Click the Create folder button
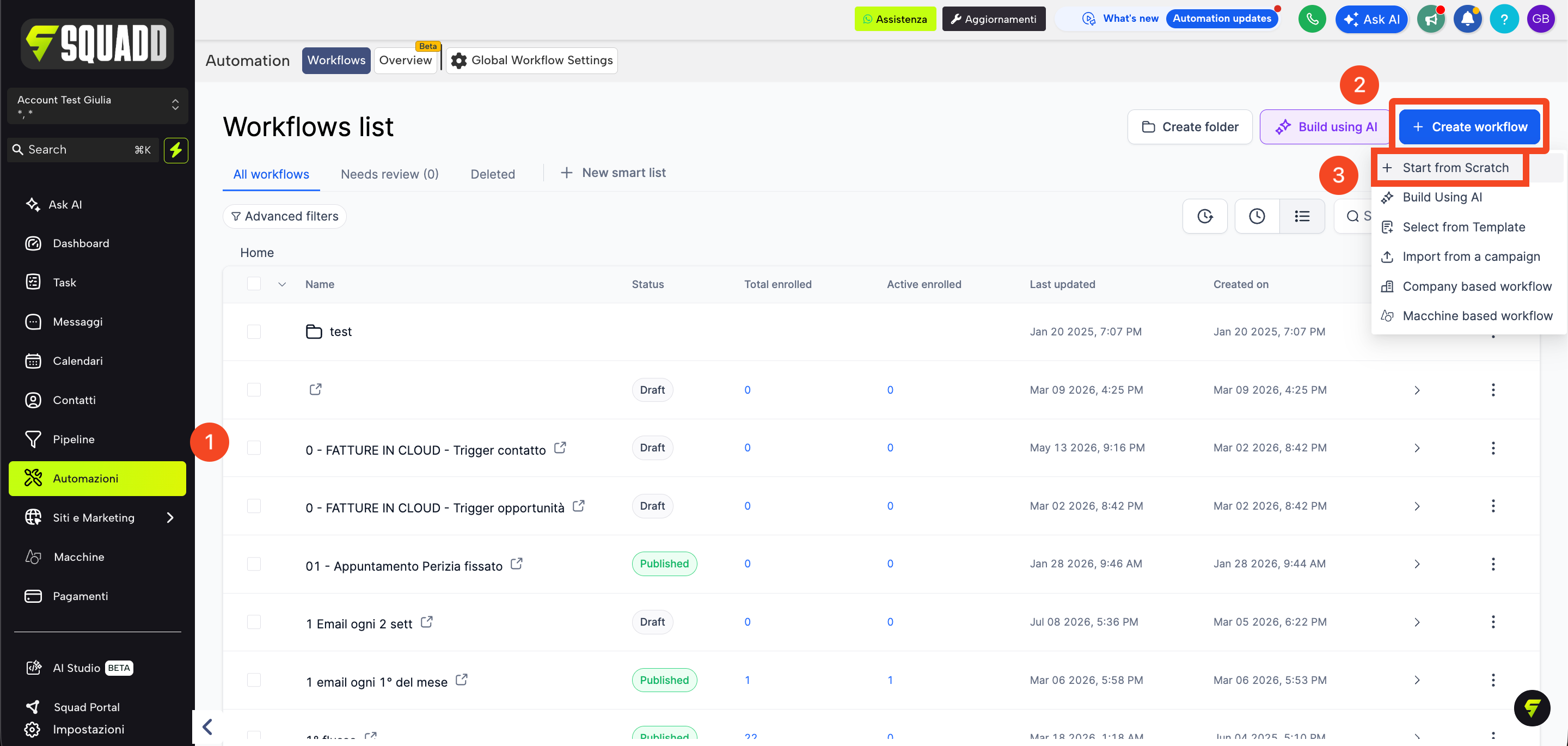This screenshot has height=746, width=1568. [1190, 127]
